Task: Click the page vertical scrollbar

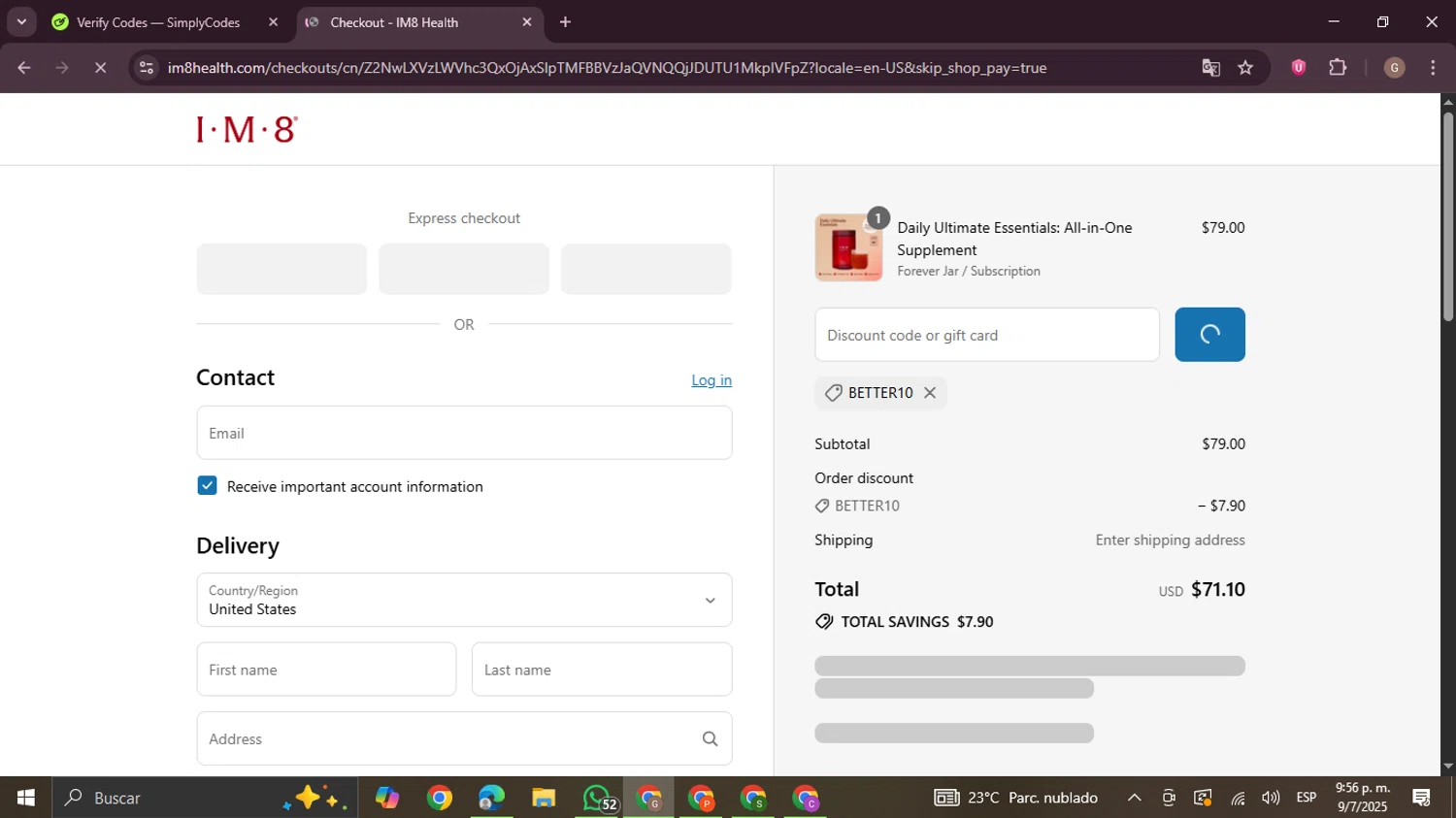Action: [1447, 217]
